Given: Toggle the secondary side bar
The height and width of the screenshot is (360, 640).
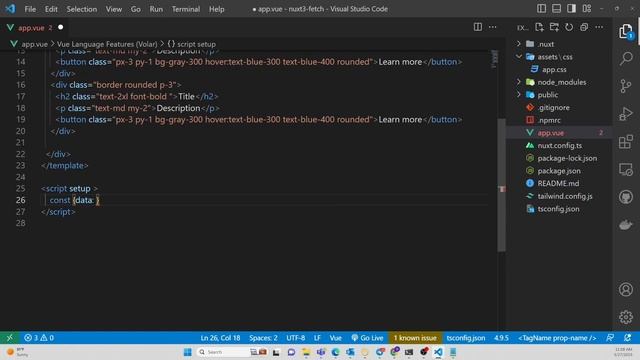Looking at the screenshot, I should tap(571, 9).
